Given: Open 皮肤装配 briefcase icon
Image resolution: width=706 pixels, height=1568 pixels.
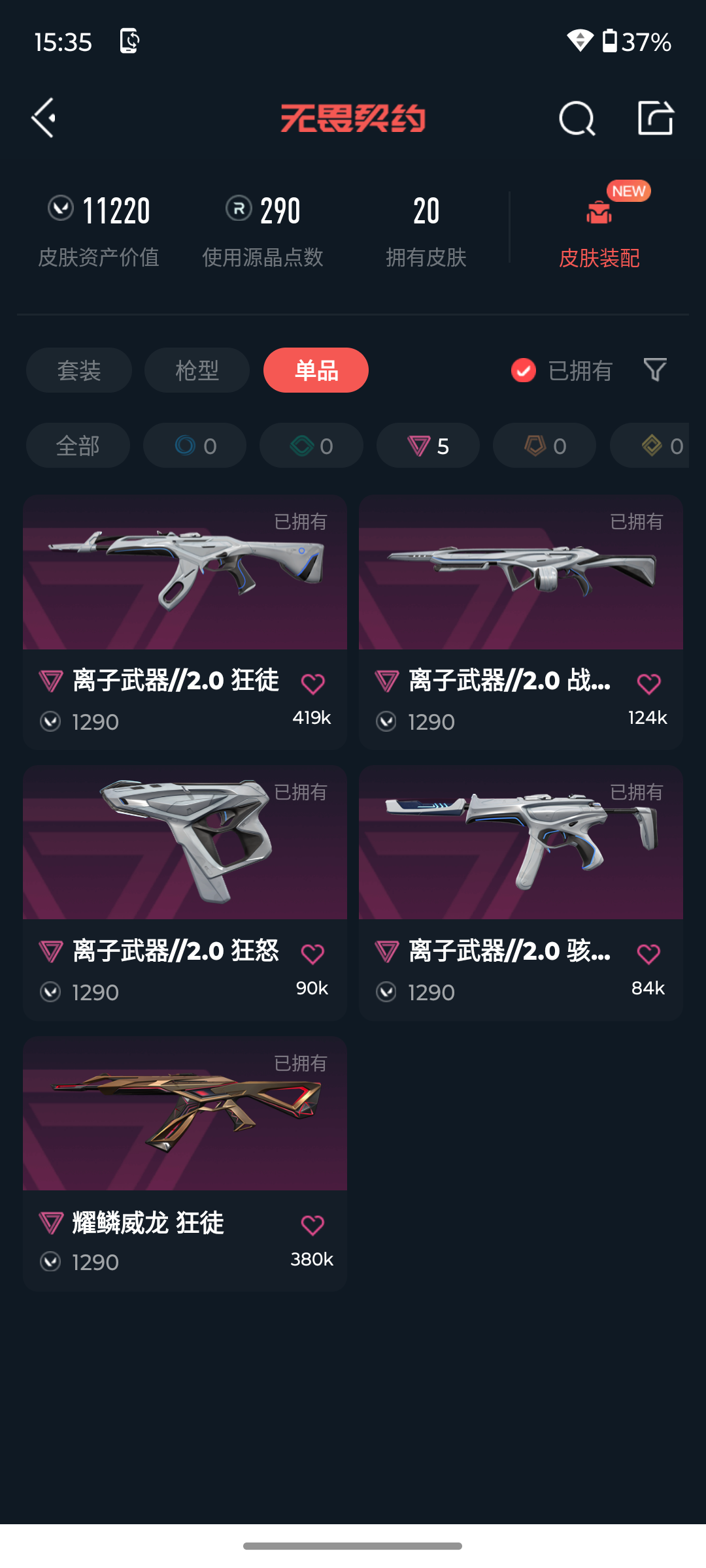Looking at the screenshot, I should coord(599,212).
